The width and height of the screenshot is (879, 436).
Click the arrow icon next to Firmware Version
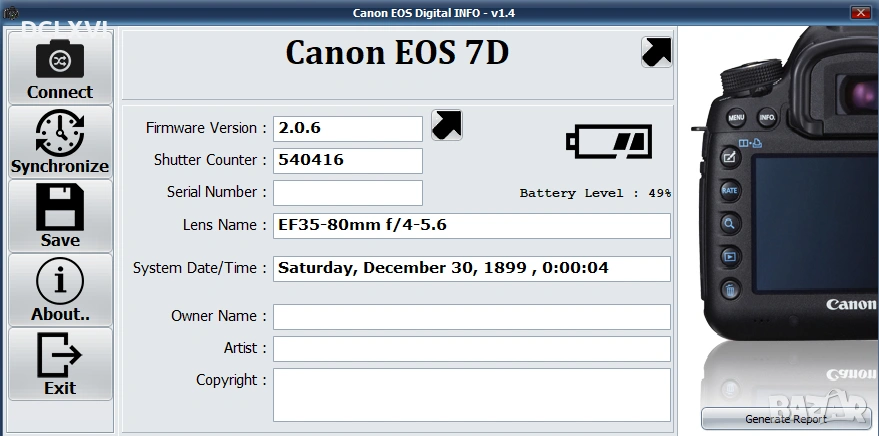pyautogui.click(x=446, y=125)
